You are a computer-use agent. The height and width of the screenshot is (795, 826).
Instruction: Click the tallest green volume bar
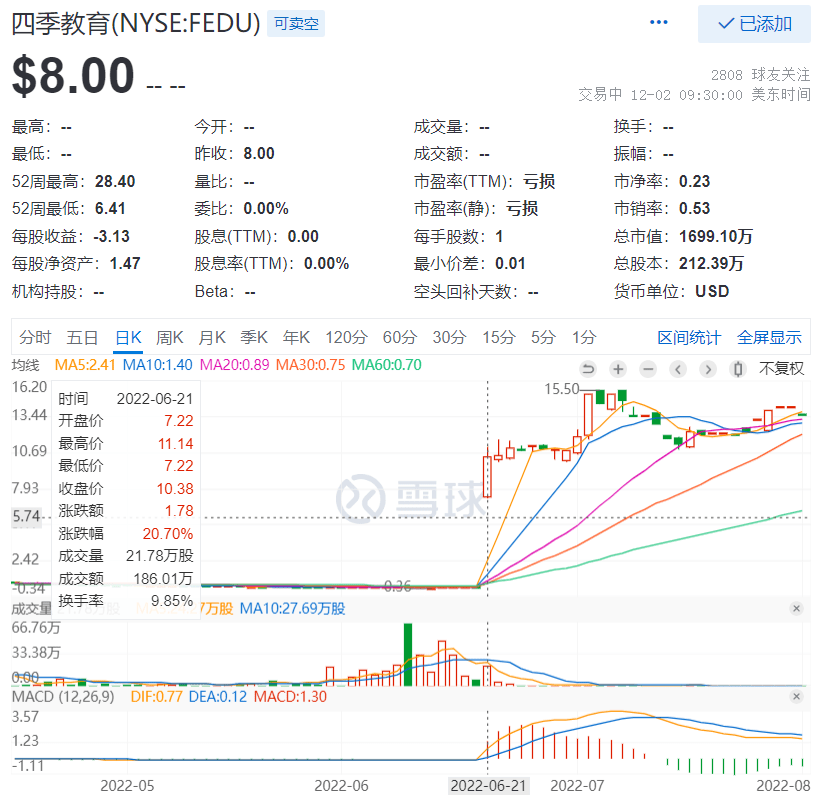point(408,654)
